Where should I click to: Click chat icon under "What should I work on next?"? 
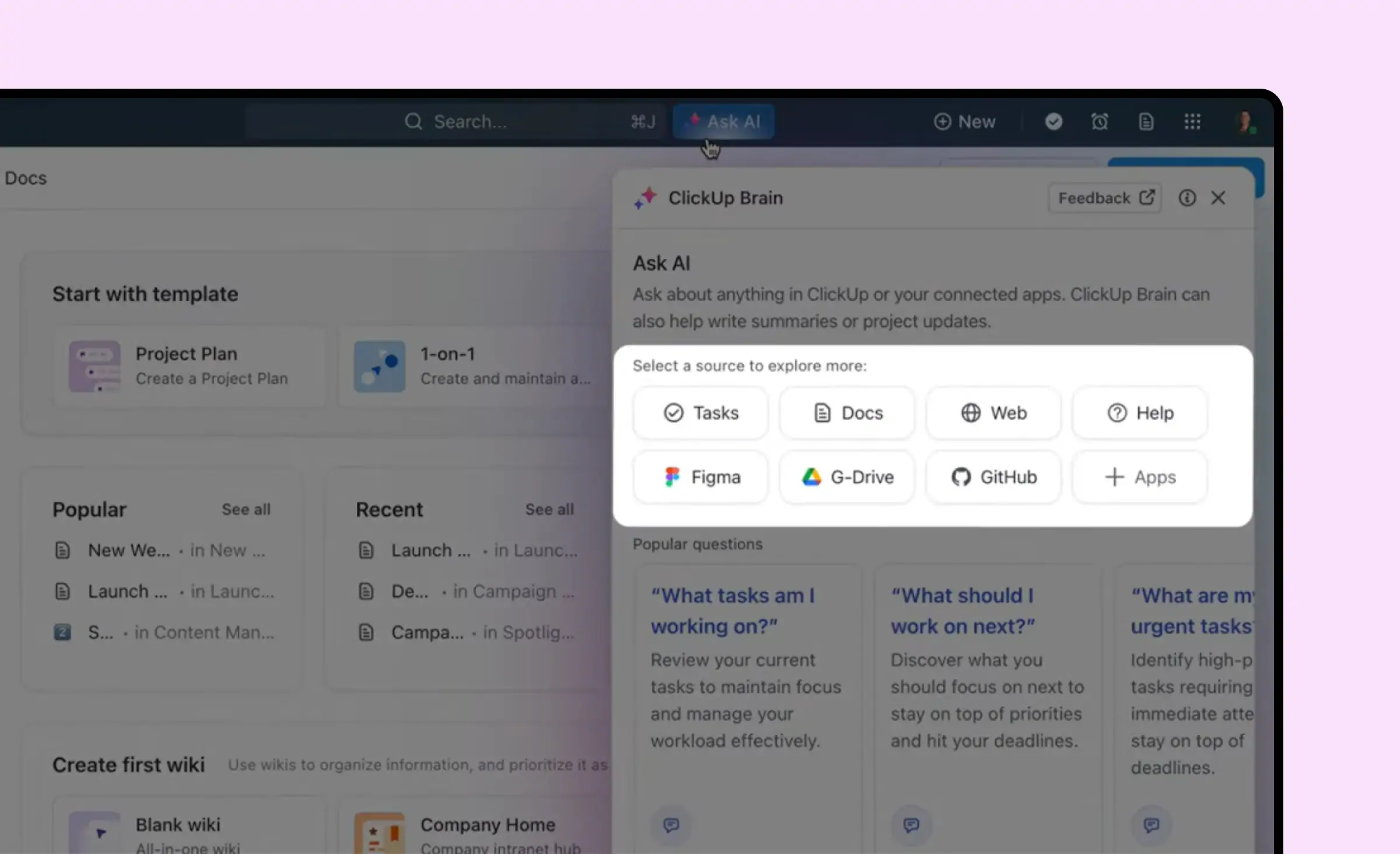point(911,825)
